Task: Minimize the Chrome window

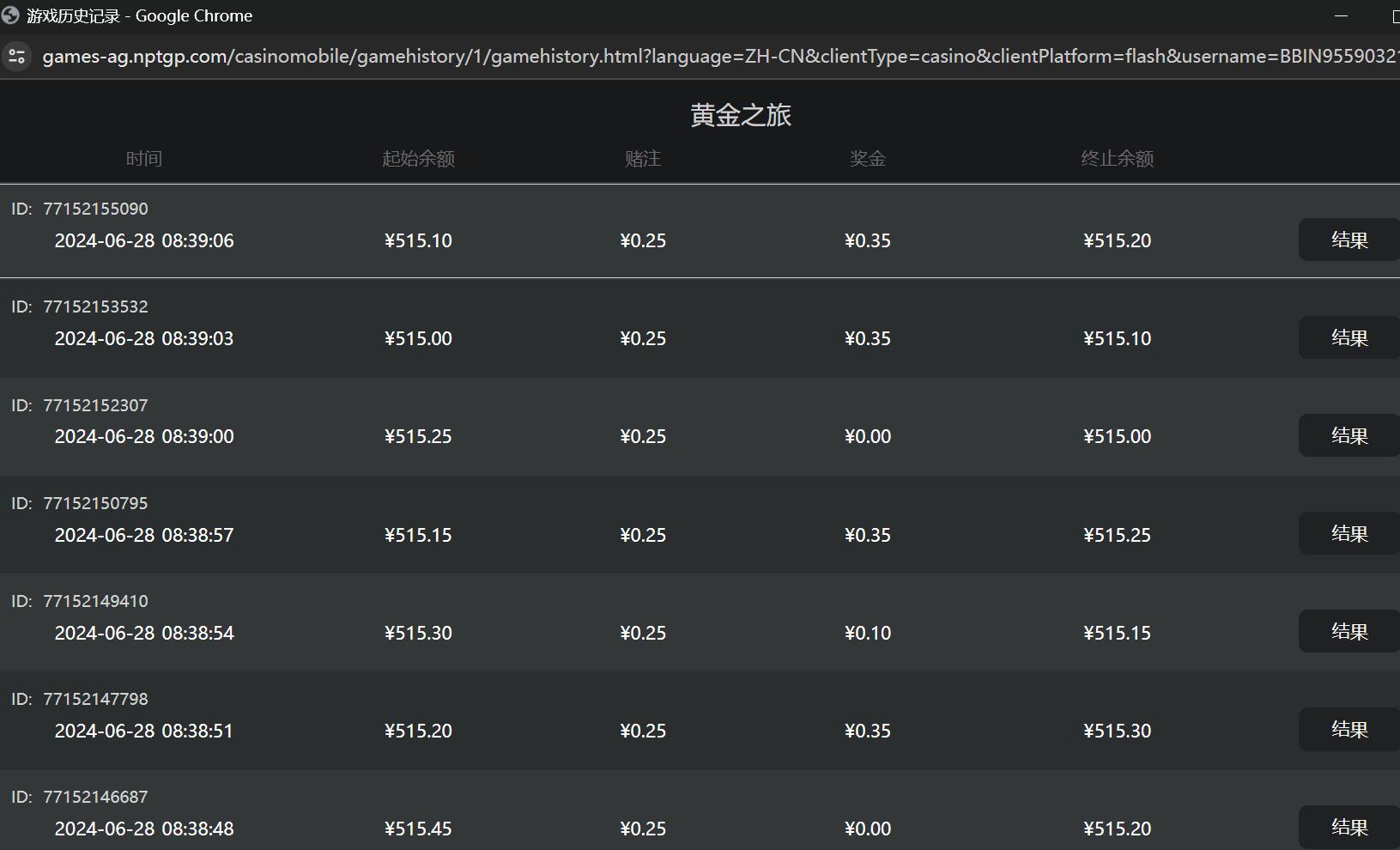Action: 1342,15
